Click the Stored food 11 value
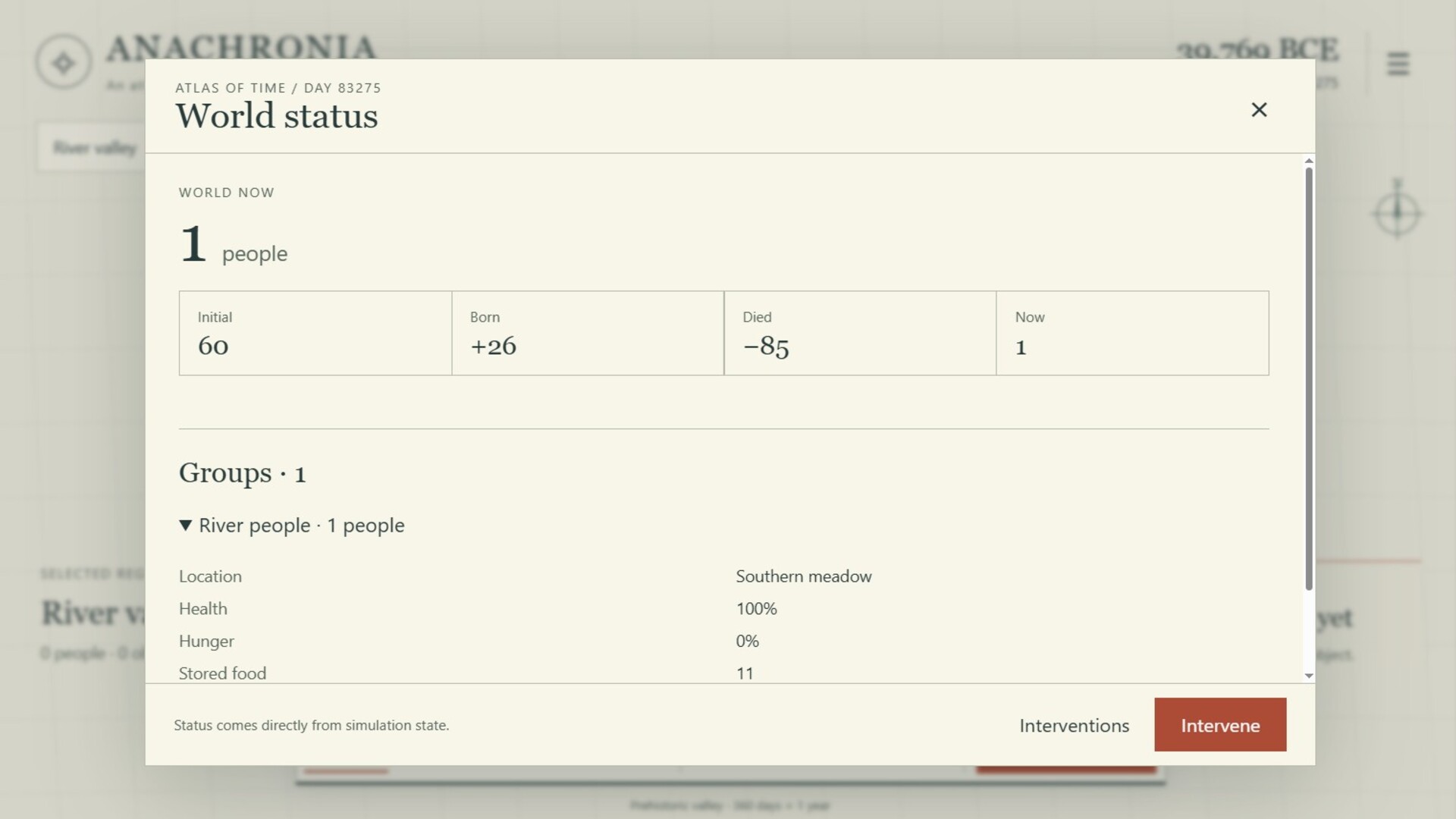The width and height of the screenshot is (1456, 819). pos(745,673)
